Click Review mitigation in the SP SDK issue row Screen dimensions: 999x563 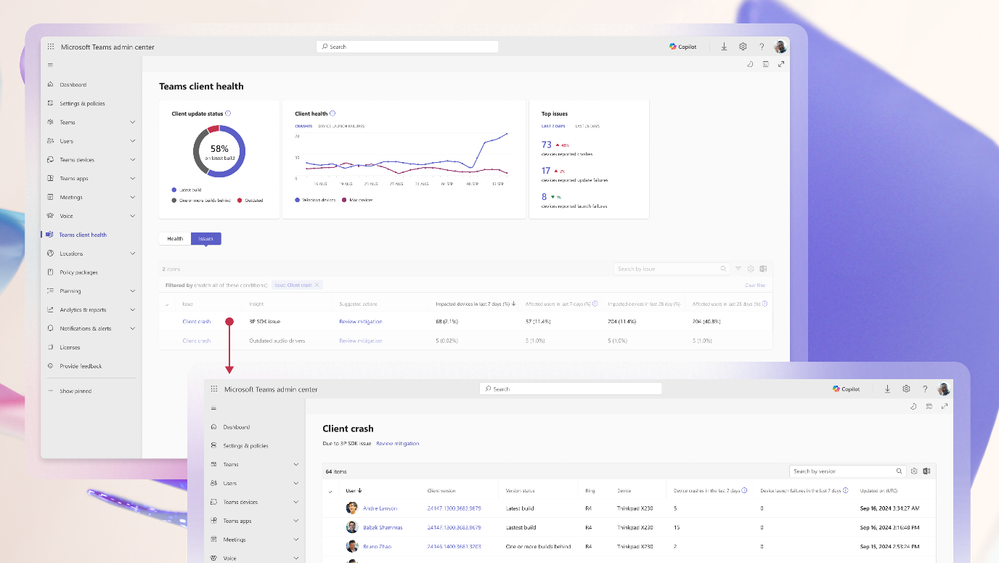(x=361, y=322)
